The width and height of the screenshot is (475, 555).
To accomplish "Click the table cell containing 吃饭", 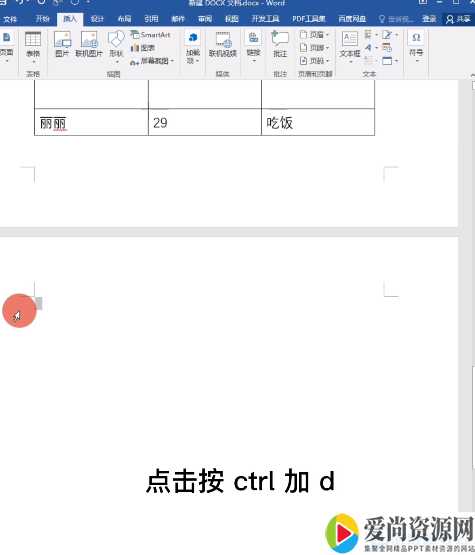I will pos(318,122).
